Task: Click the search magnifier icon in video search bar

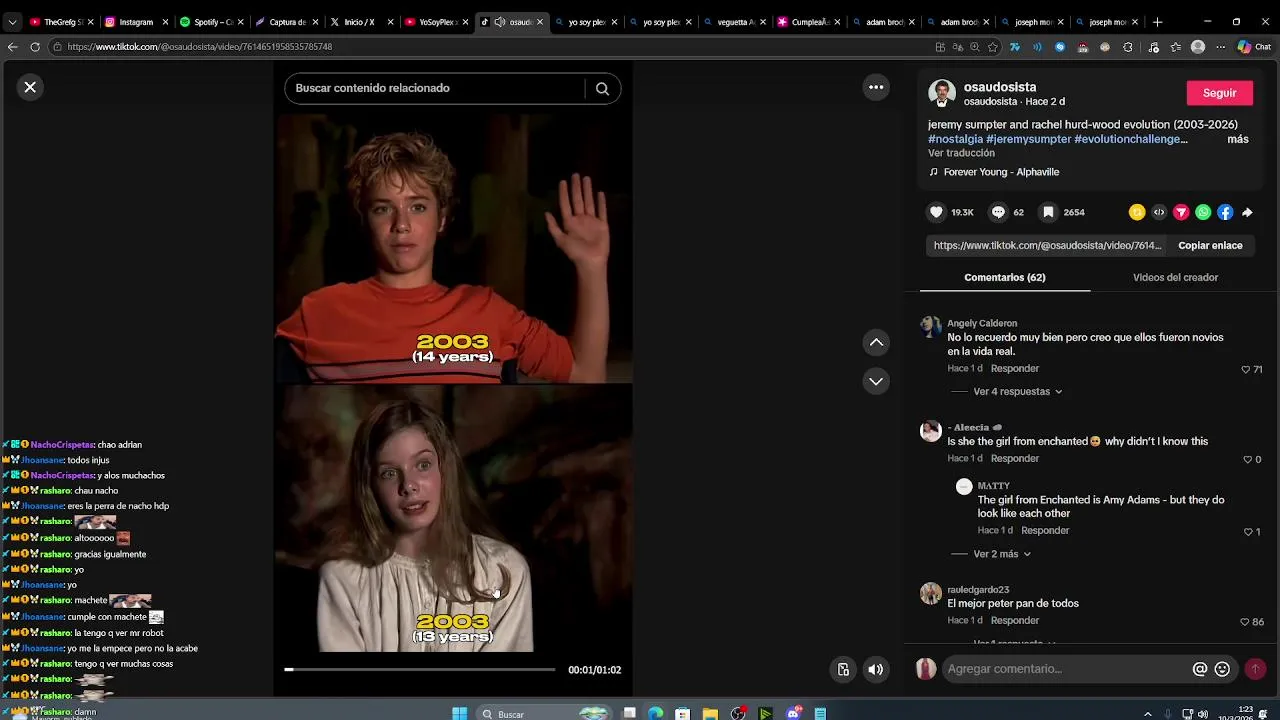Action: coord(602,88)
